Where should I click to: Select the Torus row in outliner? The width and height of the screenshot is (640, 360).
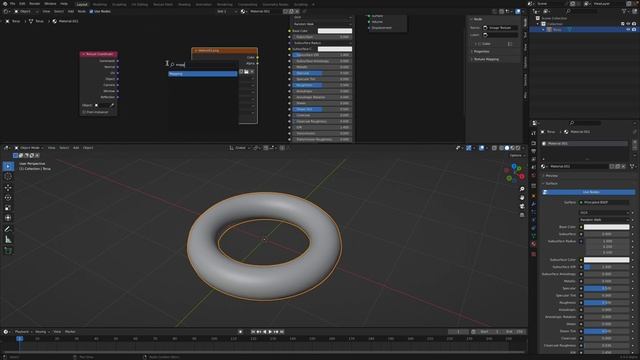584,29
